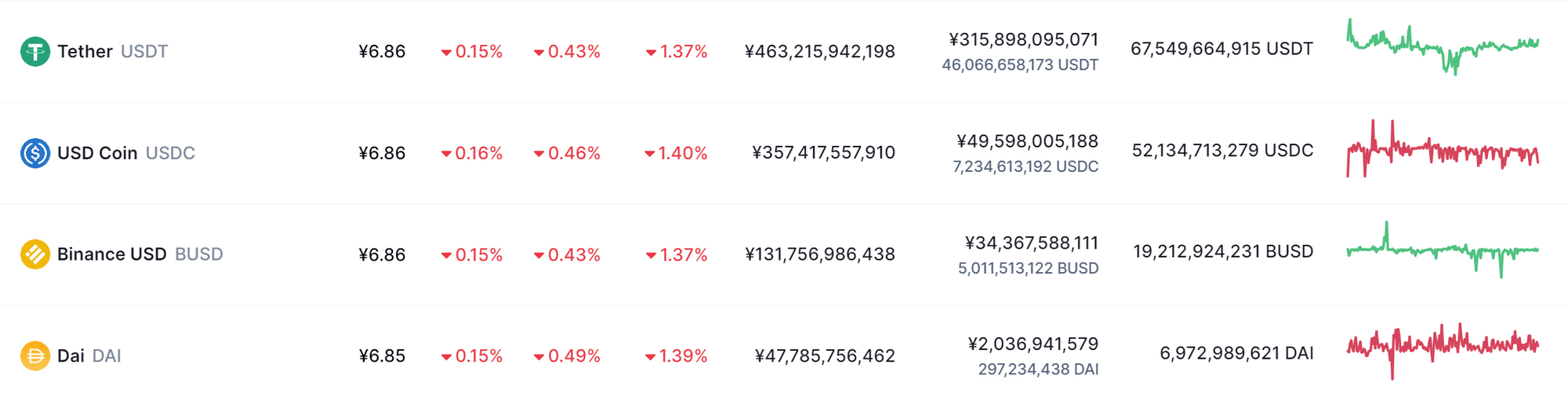This screenshot has width=1568, height=397.
Task: Click Binance USD's volume ¥34,367,588,111
Action: pyautogui.click(x=1031, y=243)
